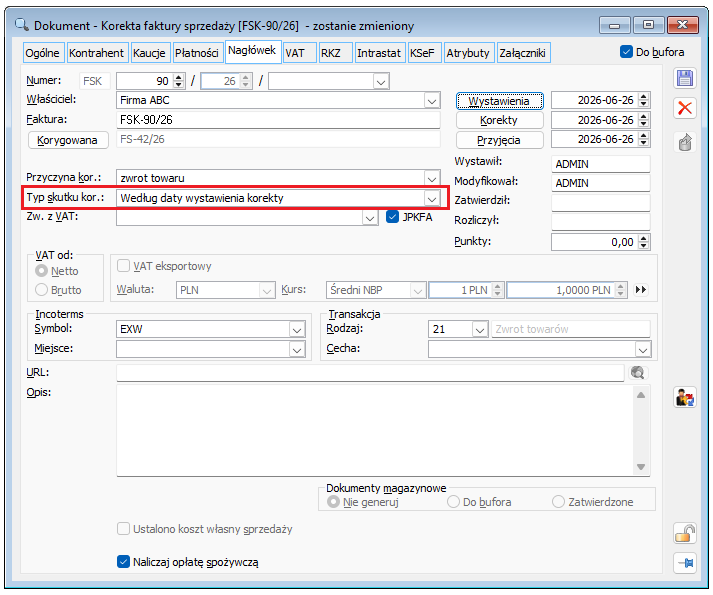Click the pin icon at bottom right
This screenshot has height=595, width=713.
[685, 563]
